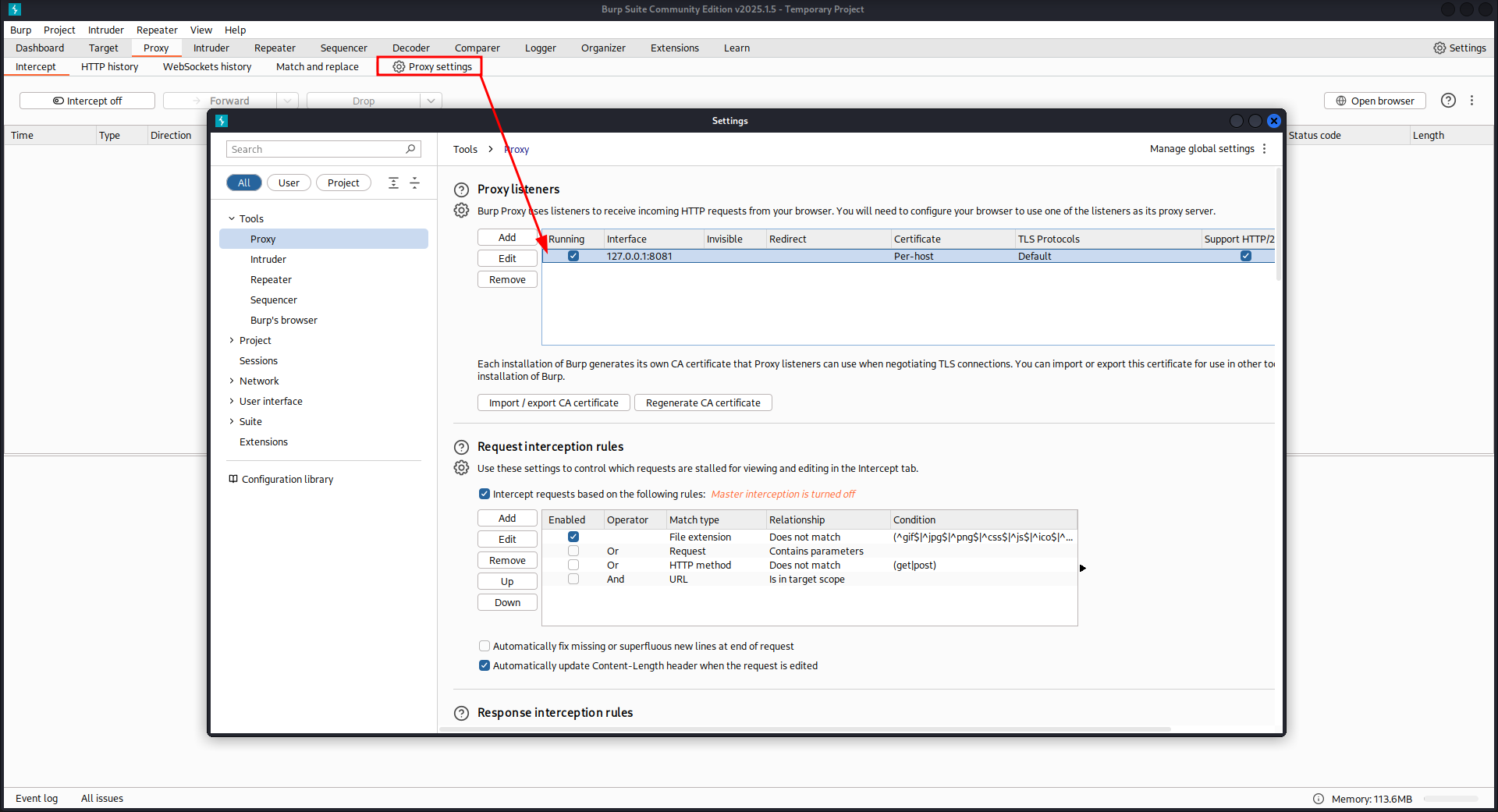
Task: Enable the Request Contains parameters rule
Action: click(573, 551)
